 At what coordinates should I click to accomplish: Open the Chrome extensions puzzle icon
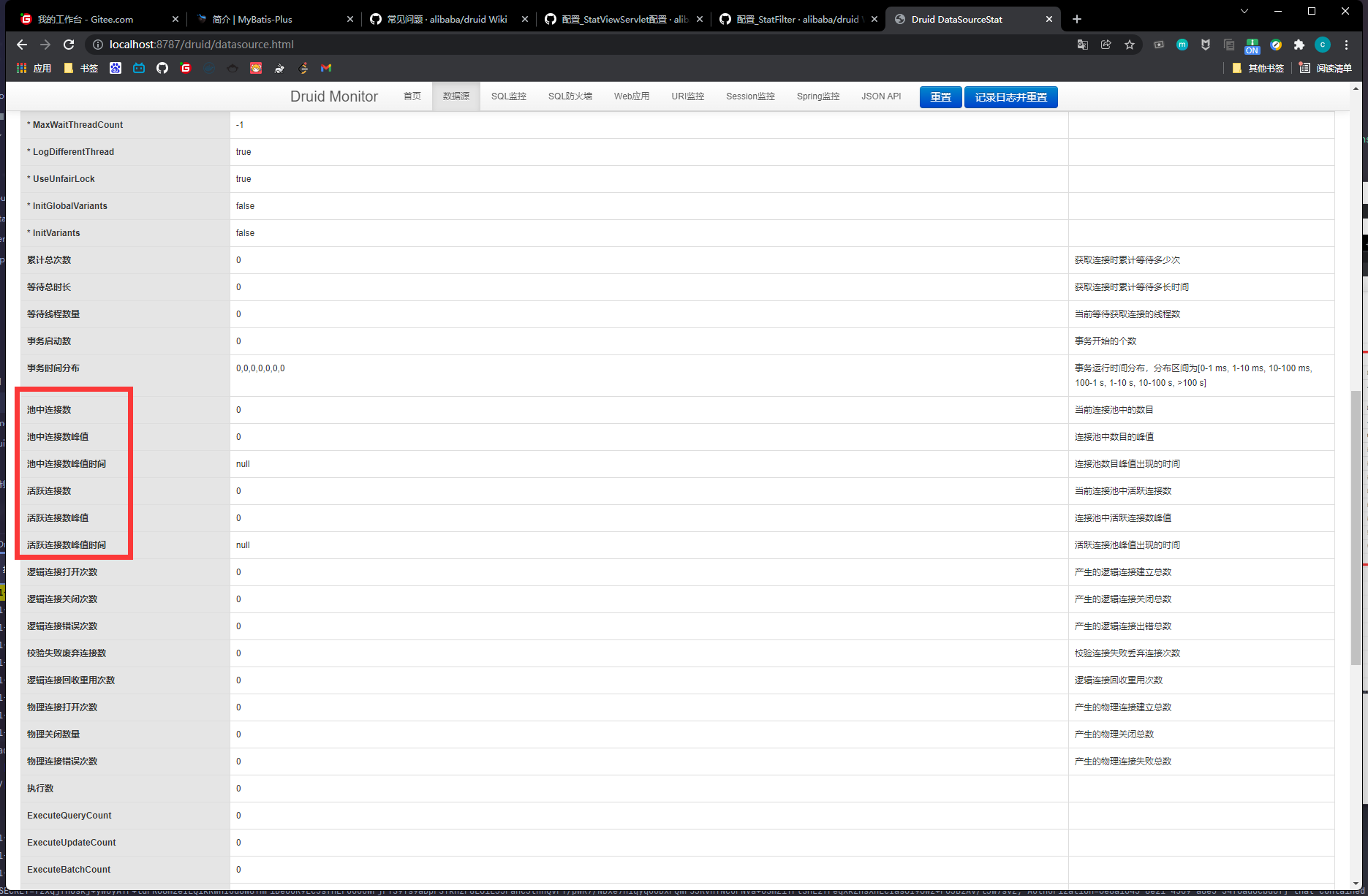click(1299, 45)
